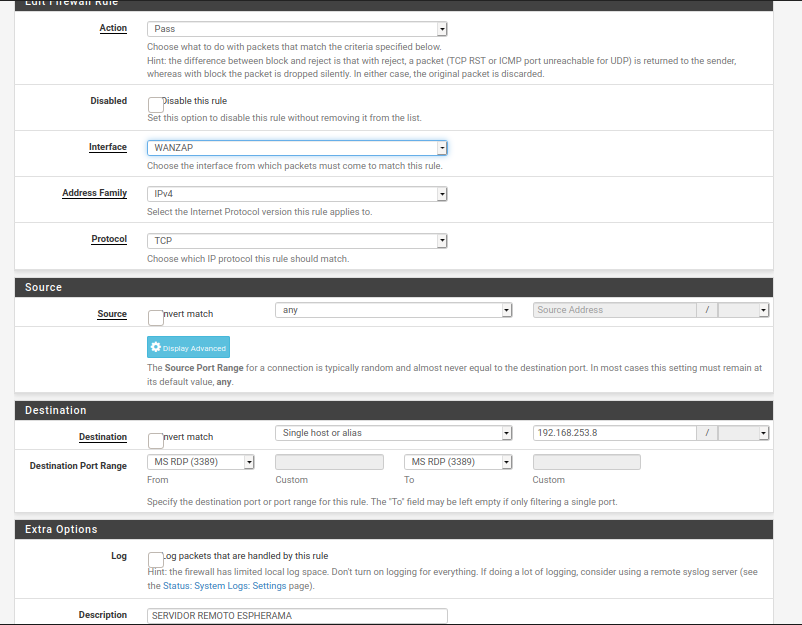
Task: Open the Action dropdown showing Pass
Action: coord(297,29)
